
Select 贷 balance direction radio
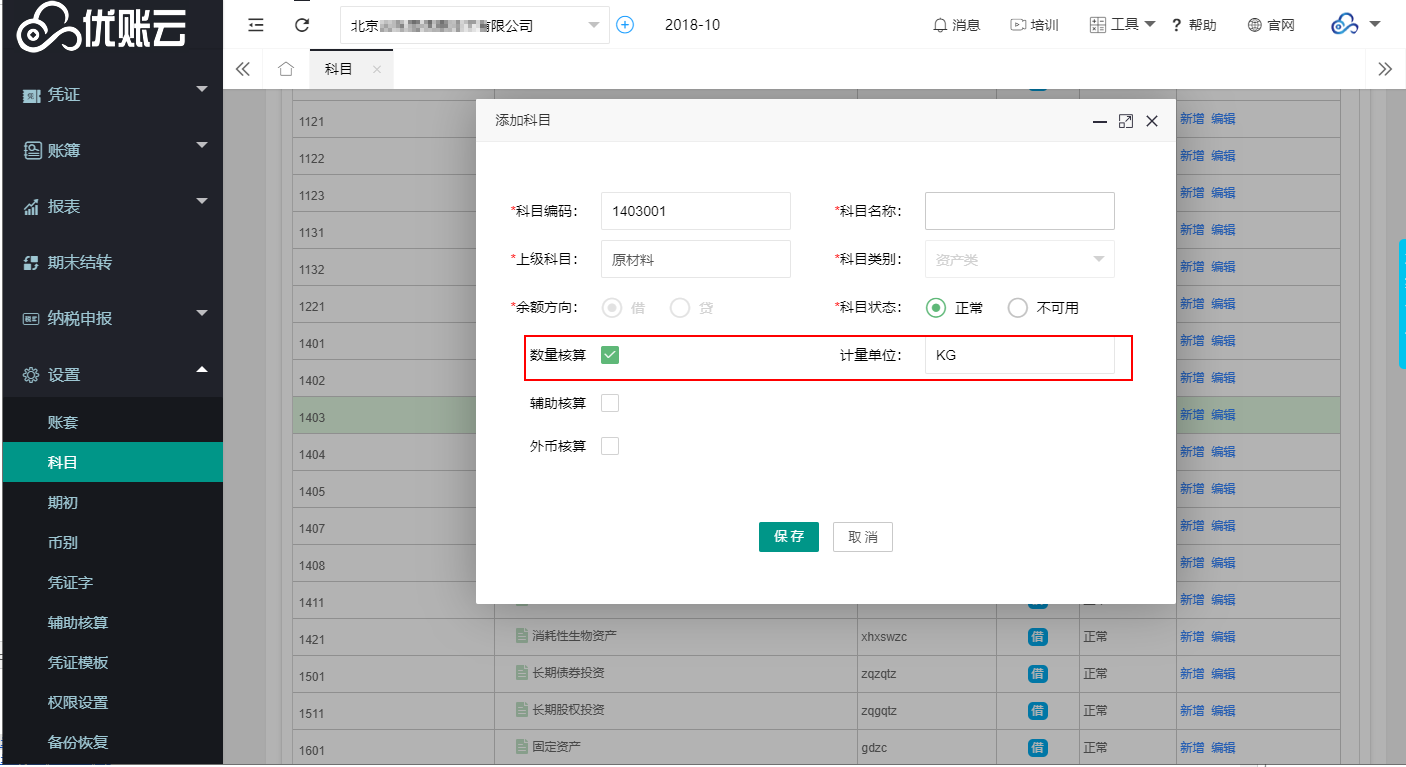pos(680,308)
